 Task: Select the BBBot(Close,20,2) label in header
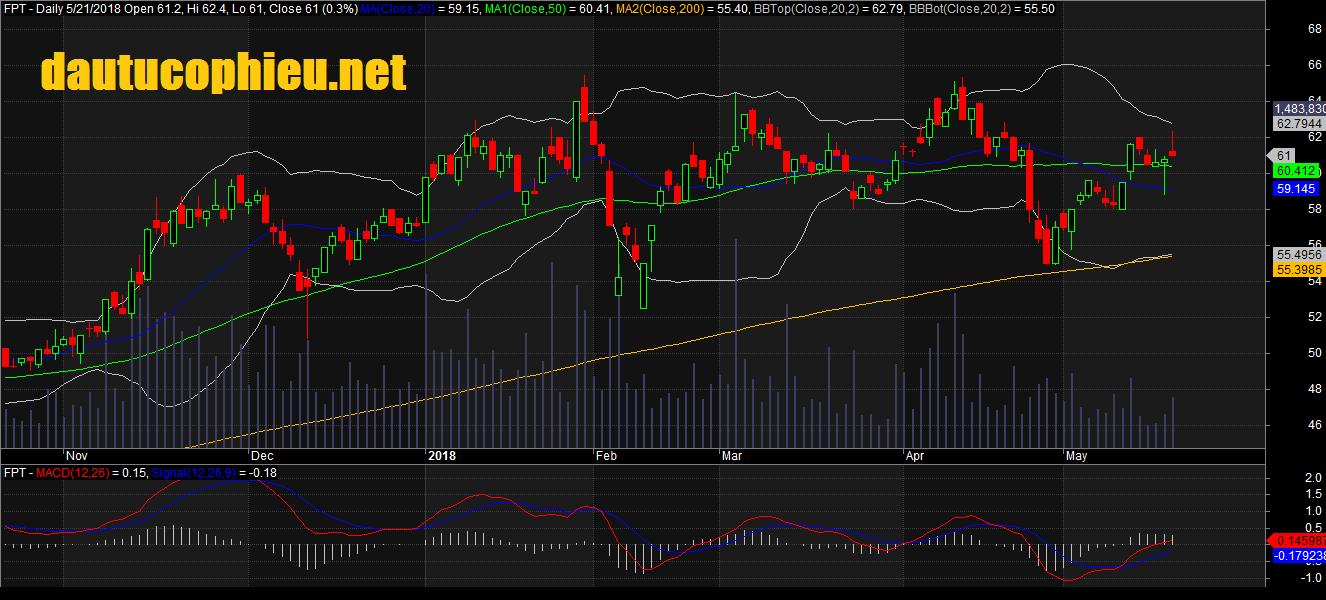click(960, 9)
